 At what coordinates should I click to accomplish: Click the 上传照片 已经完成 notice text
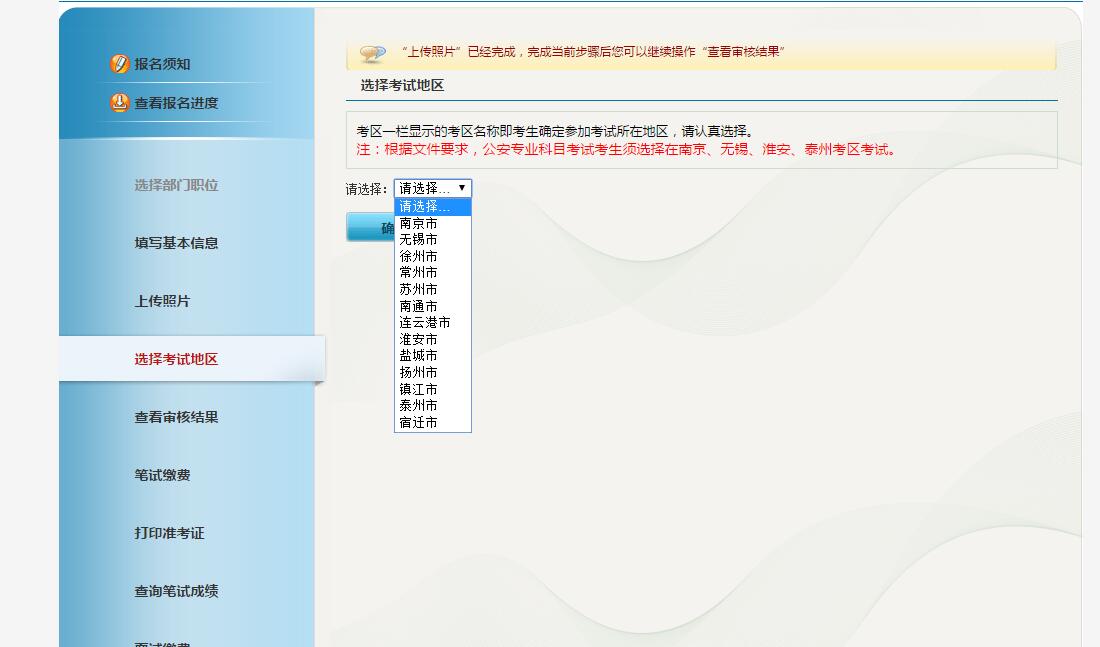click(x=593, y=52)
